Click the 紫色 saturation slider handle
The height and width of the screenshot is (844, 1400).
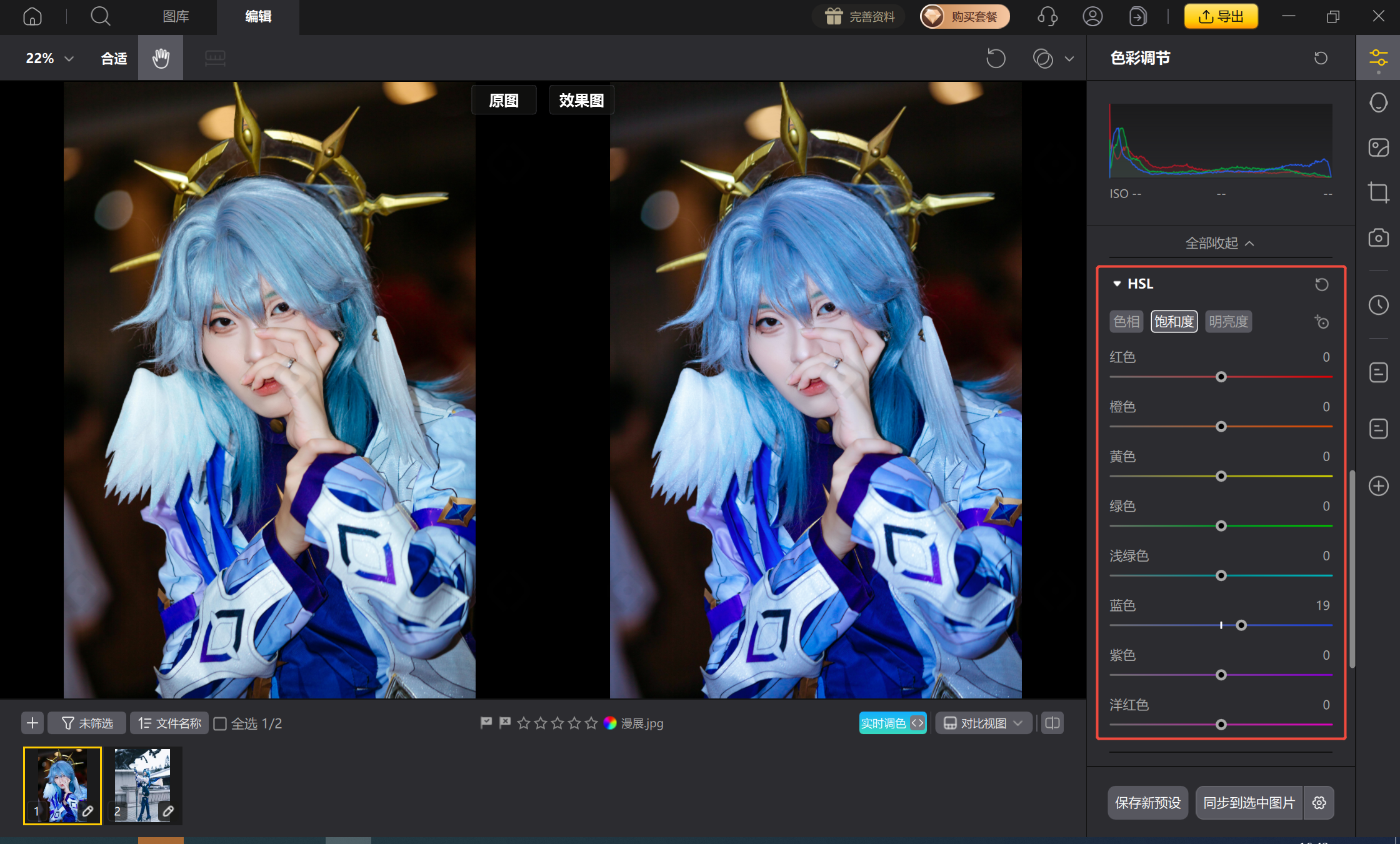click(1221, 675)
